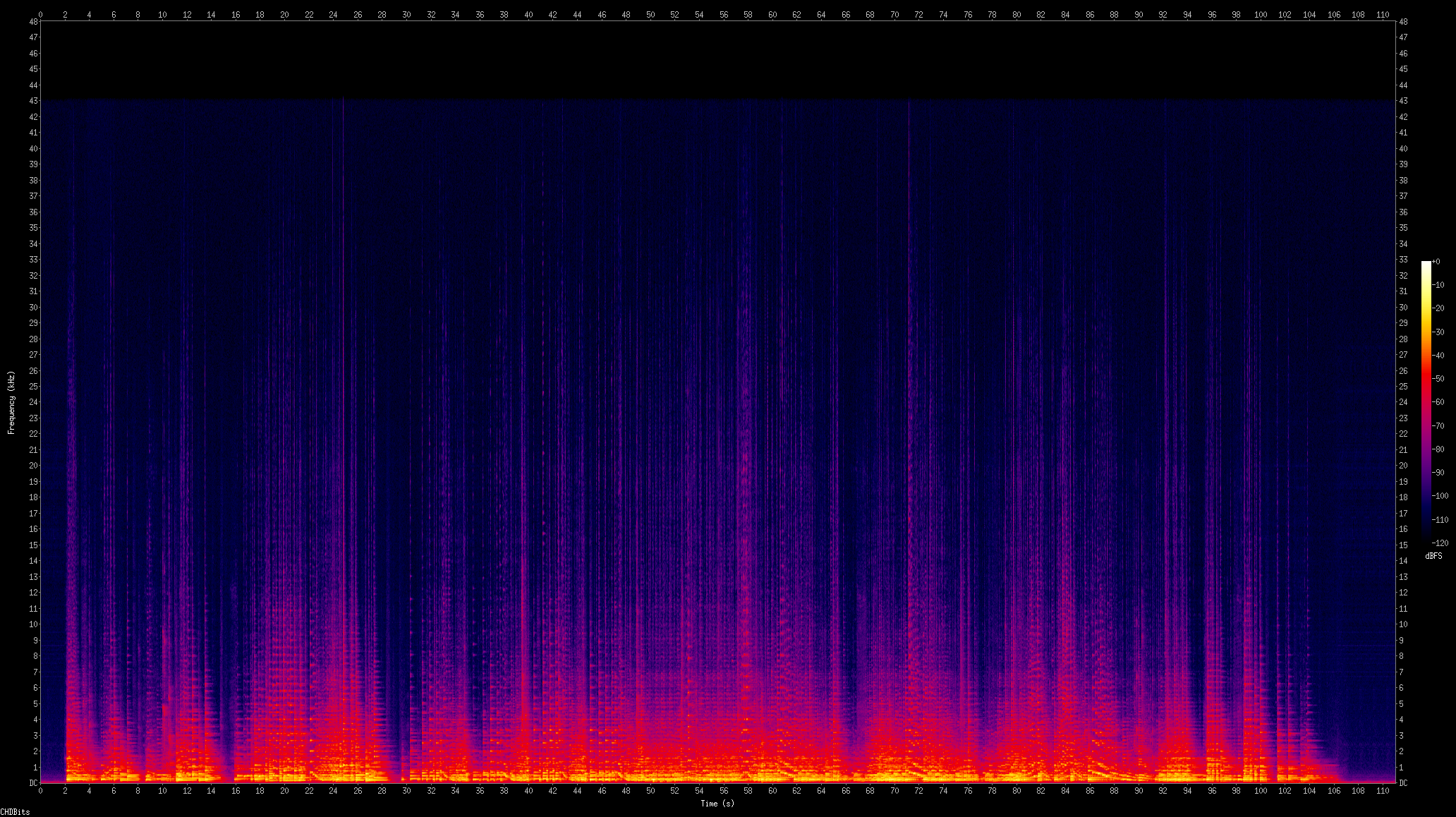Click the Time (s) axis label
1456x817 pixels.
click(717, 804)
